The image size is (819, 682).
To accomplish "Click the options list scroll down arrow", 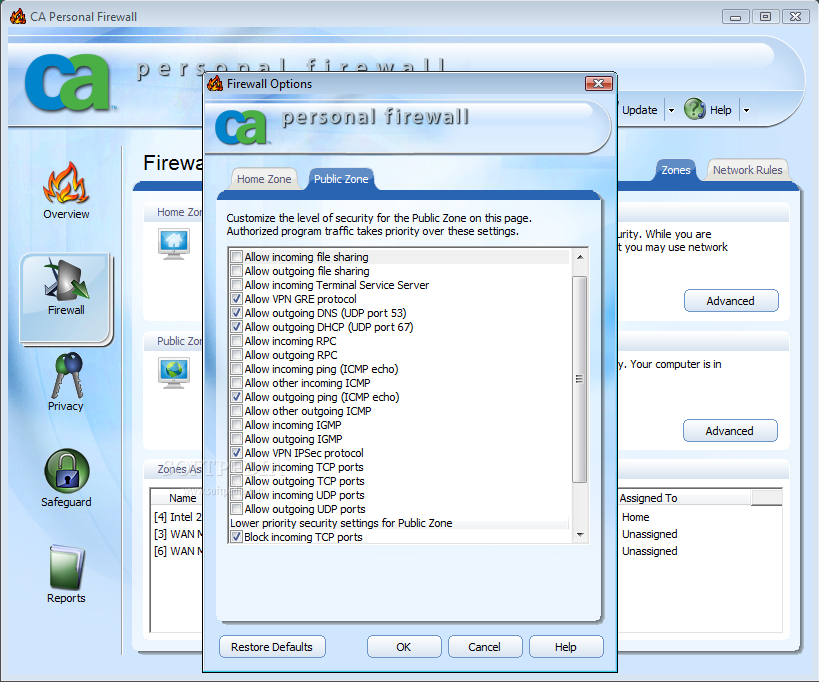I will (580, 535).
